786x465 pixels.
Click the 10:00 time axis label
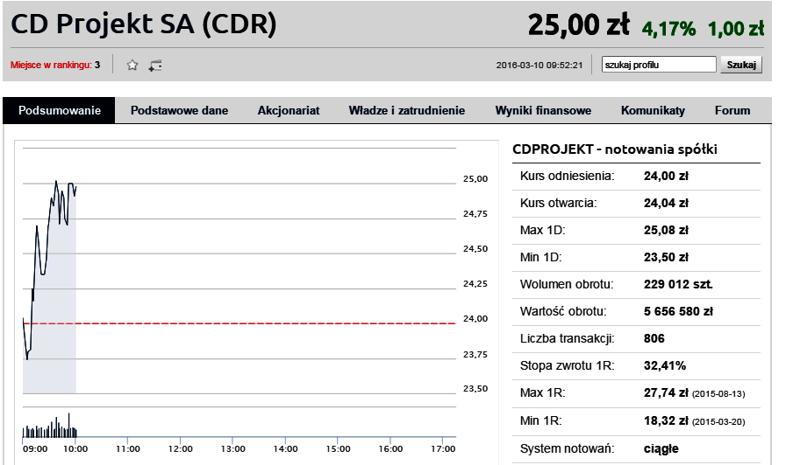[75, 449]
